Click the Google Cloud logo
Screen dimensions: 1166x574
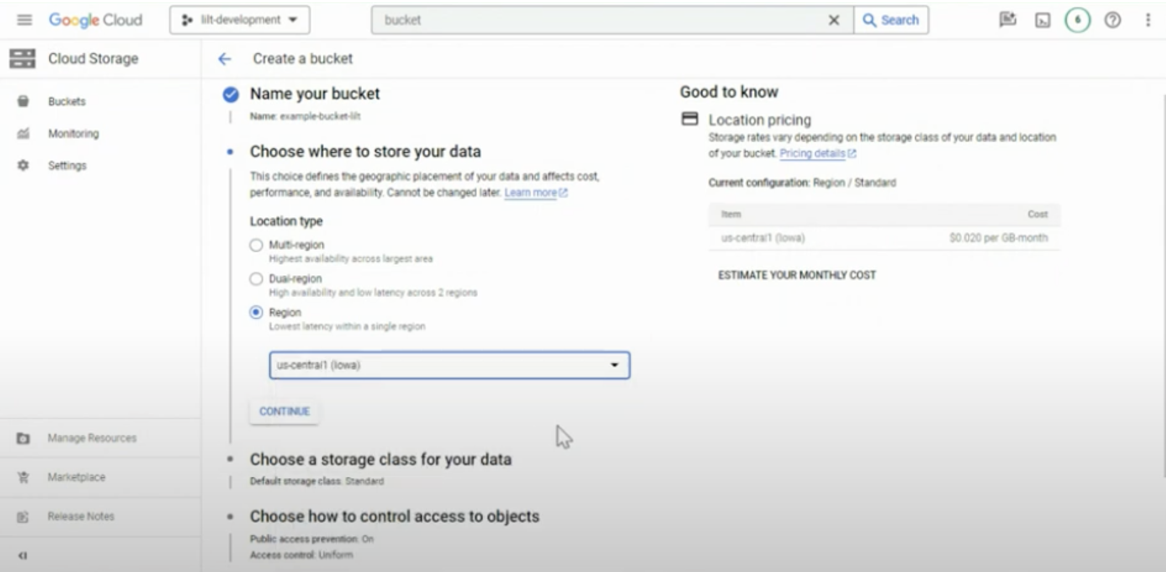pos(95,20)
